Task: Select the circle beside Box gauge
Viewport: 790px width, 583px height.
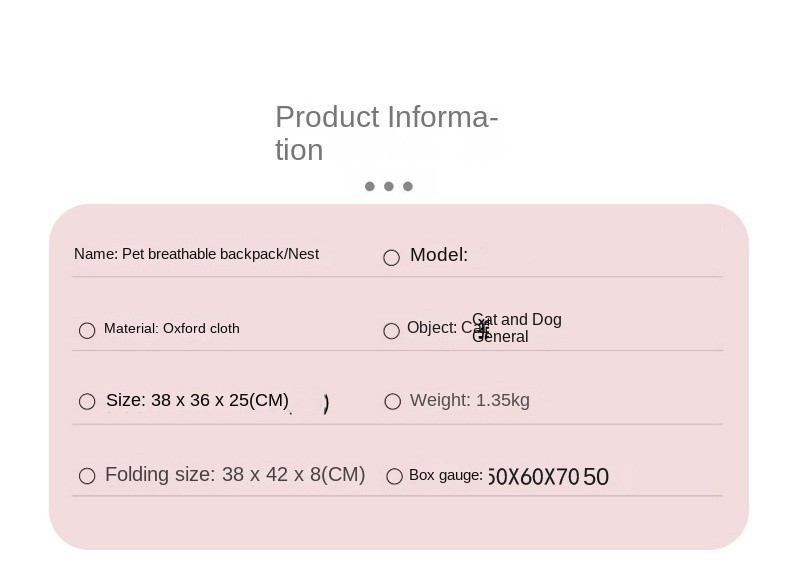Action: pos(394,476)
